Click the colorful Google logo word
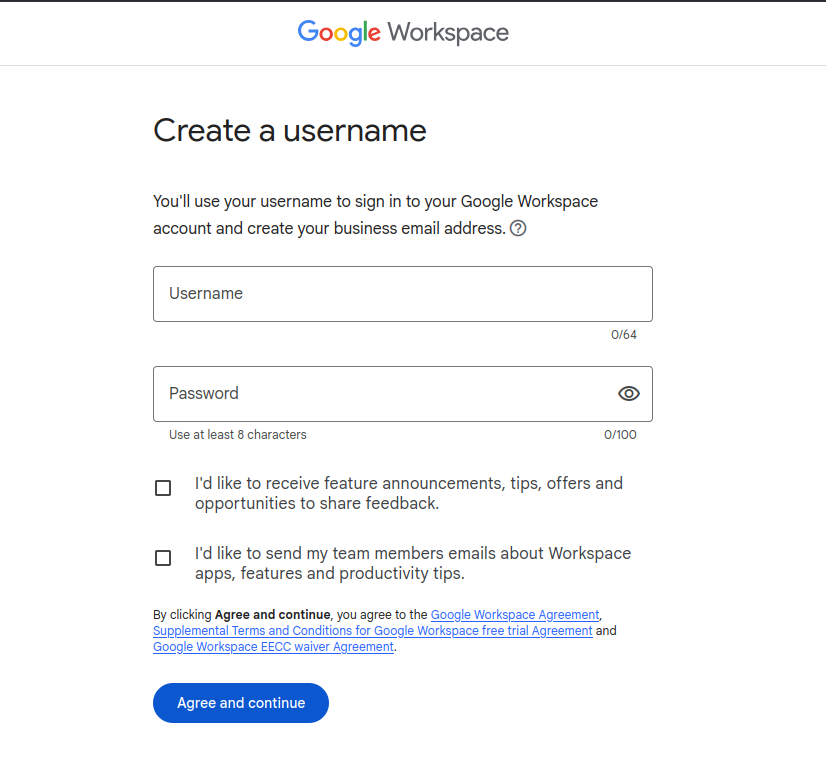 pyautogui.click(x=339, y=33)
